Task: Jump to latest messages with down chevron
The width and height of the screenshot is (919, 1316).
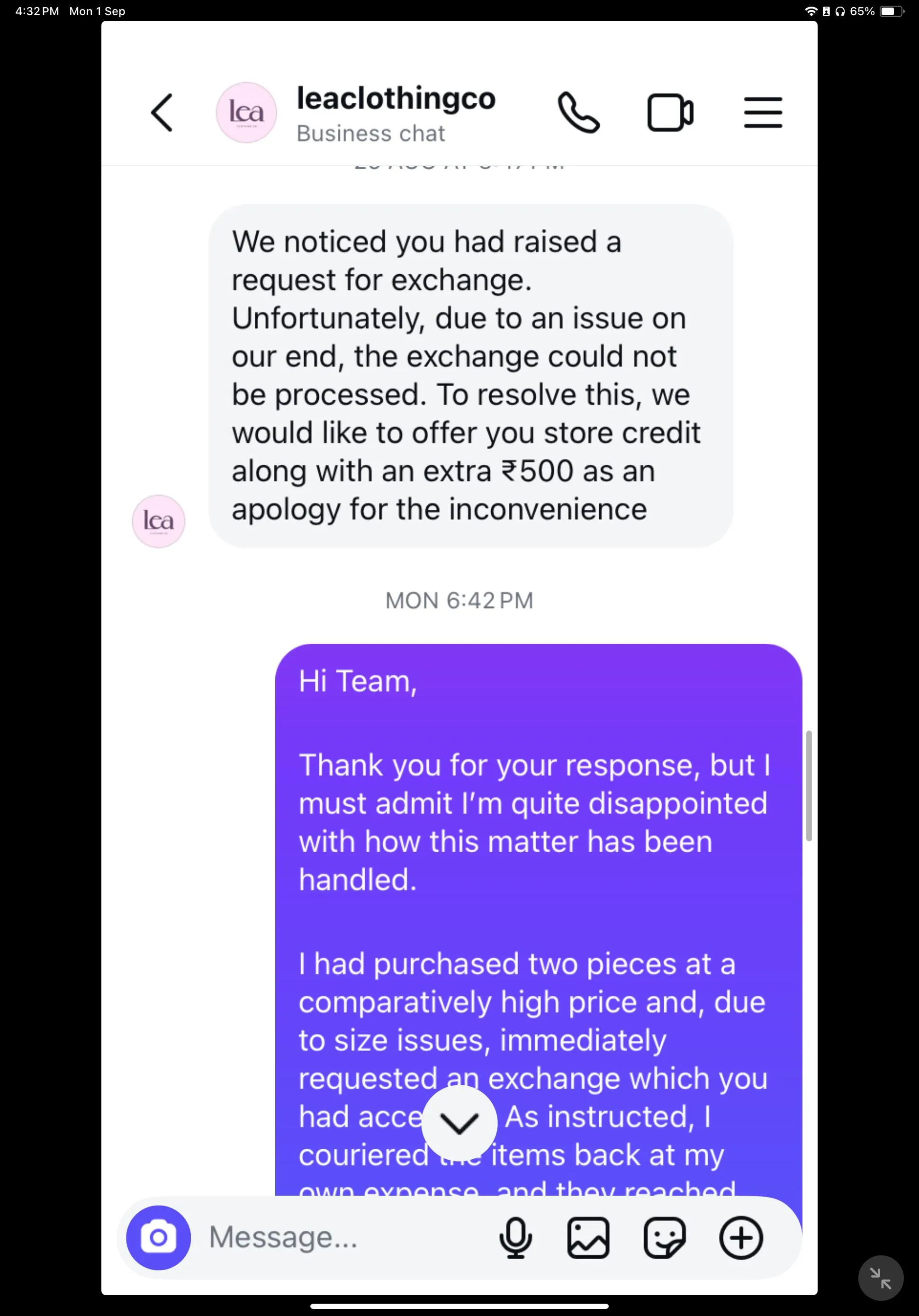Action: pyautogui.click(x=459, y=1123)
